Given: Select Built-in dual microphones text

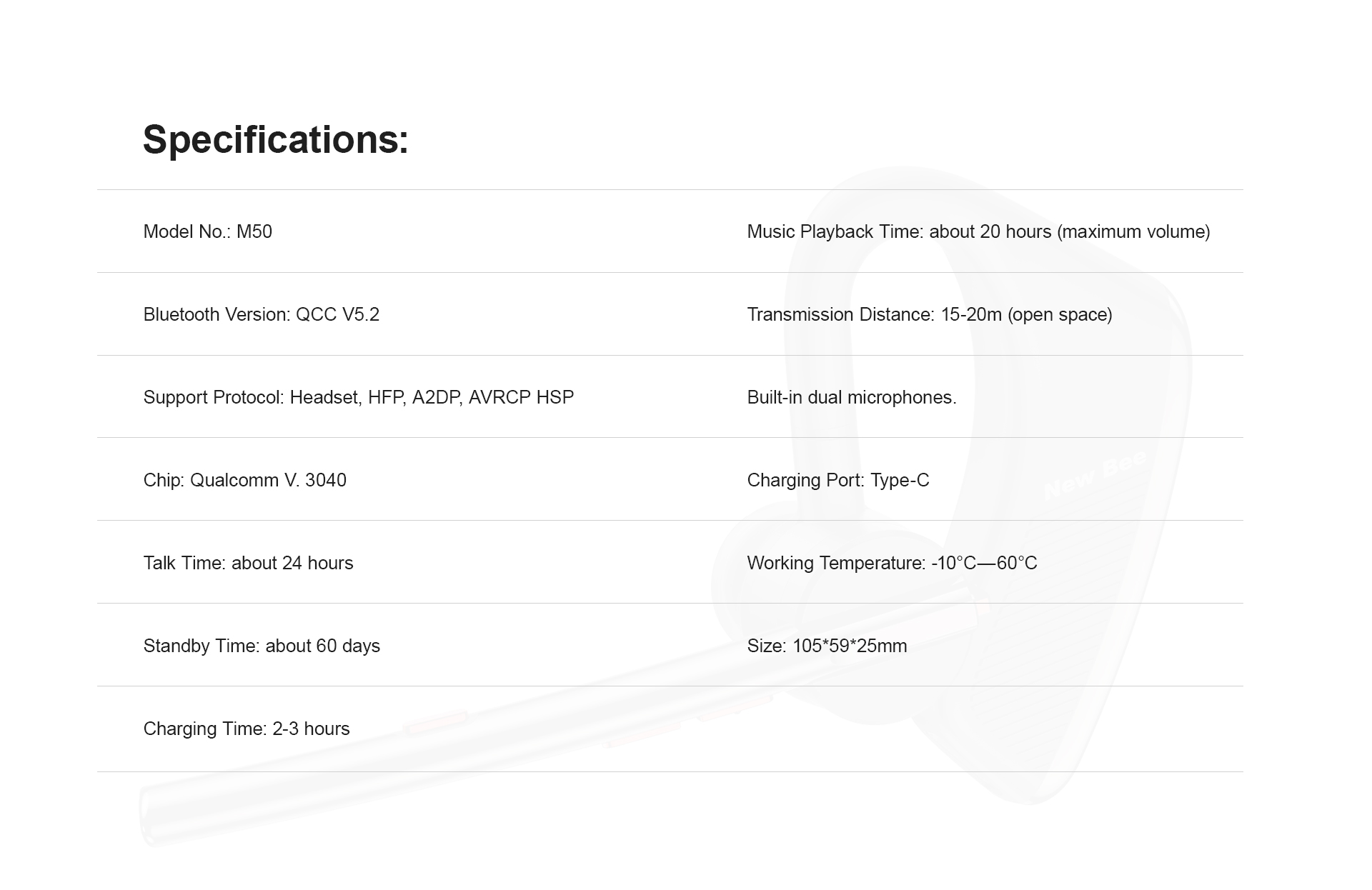Looking at the screenshot, I should (852, 397).
